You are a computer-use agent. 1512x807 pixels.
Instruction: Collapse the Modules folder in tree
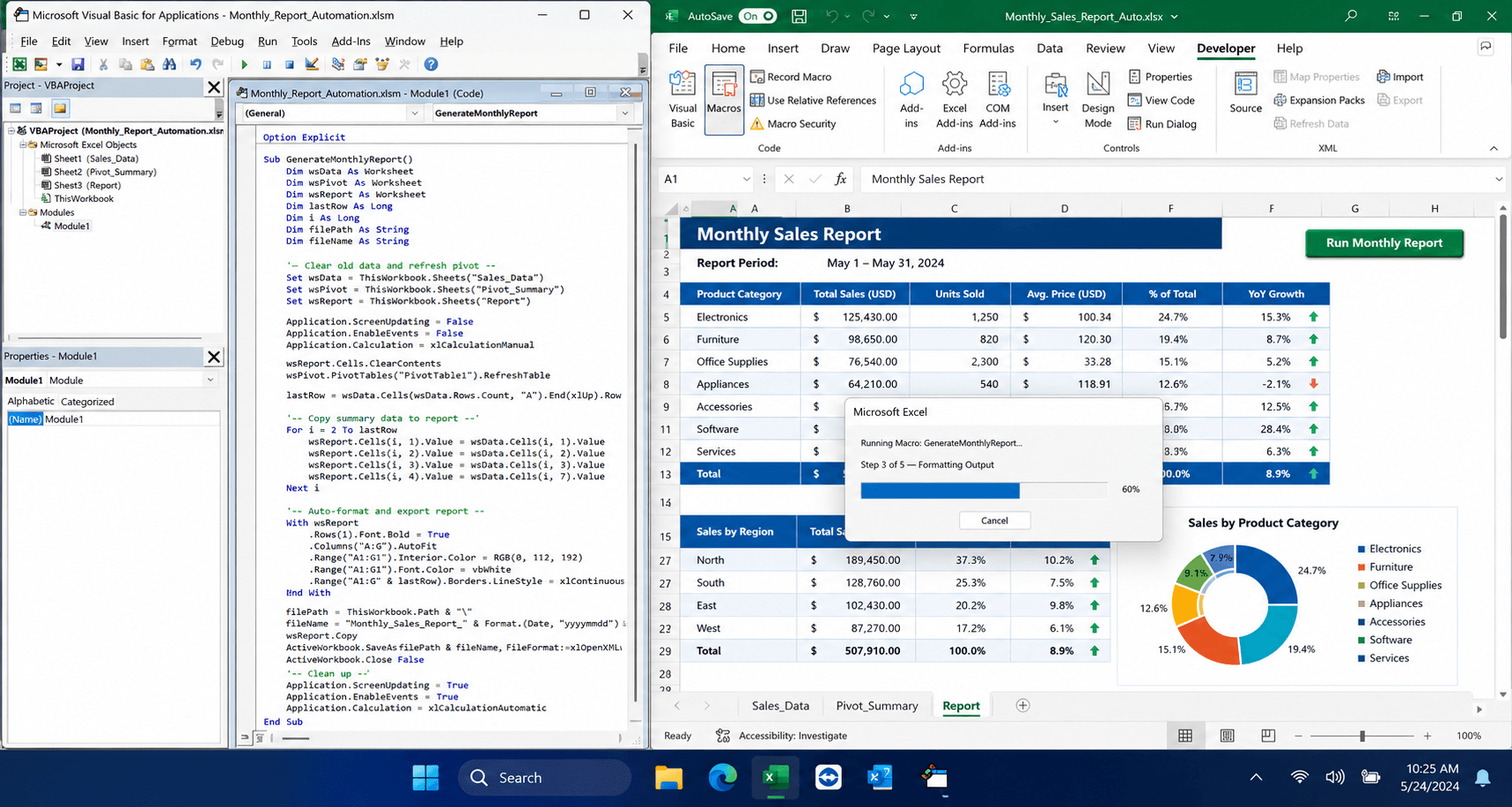[23, 212]
